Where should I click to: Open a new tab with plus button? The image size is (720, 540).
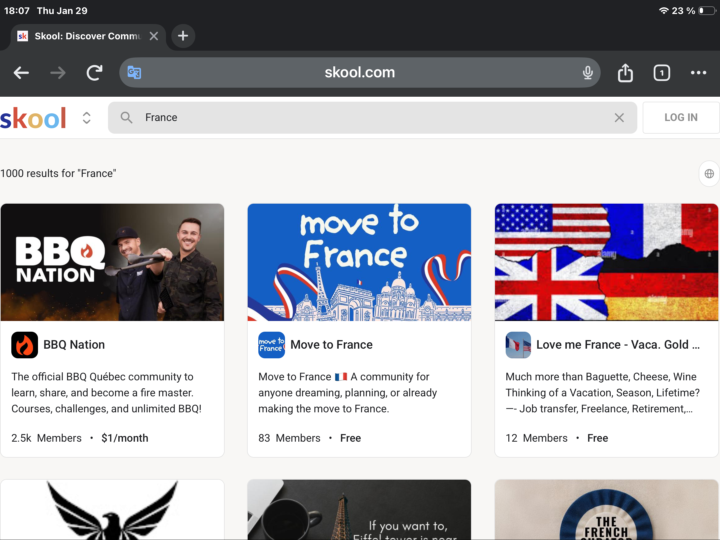[182, 36]
